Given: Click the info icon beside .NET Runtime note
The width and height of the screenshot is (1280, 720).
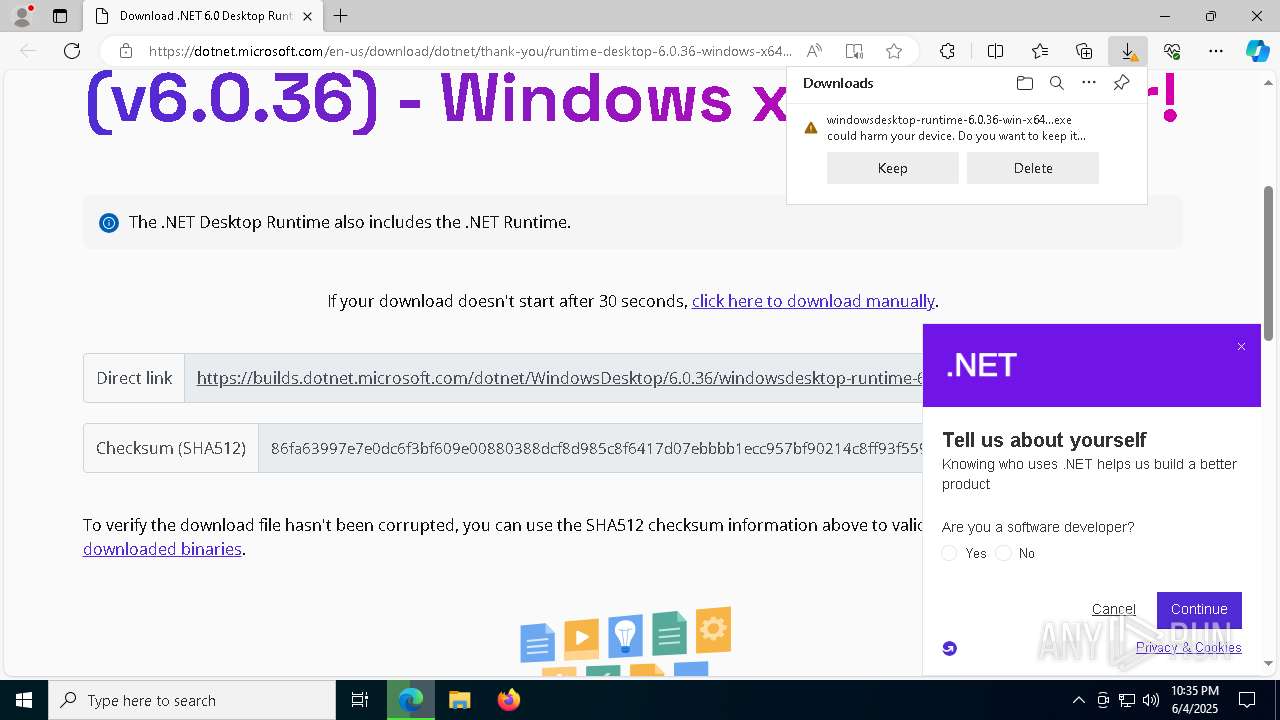Looking at the screenshot, I should [x=109, y=222].
